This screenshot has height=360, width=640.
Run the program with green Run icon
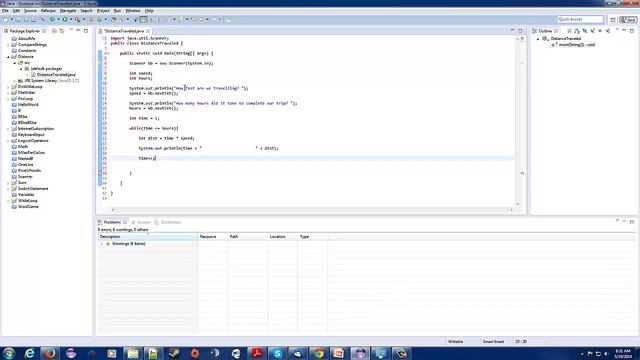point(65,19)
